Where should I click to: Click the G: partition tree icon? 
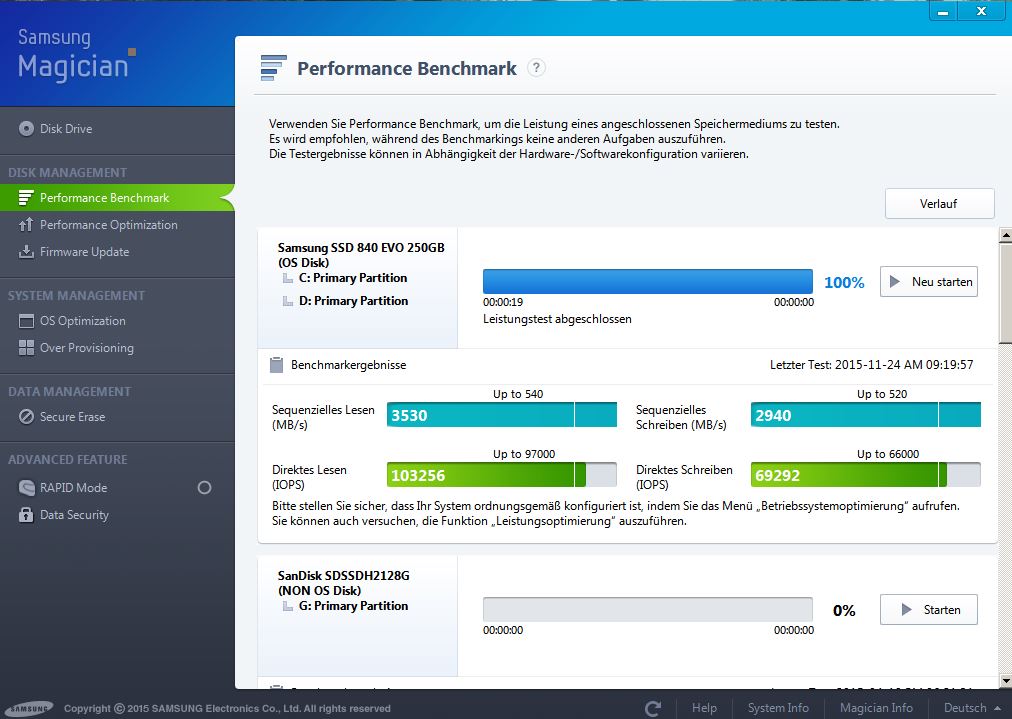point(288,606)
